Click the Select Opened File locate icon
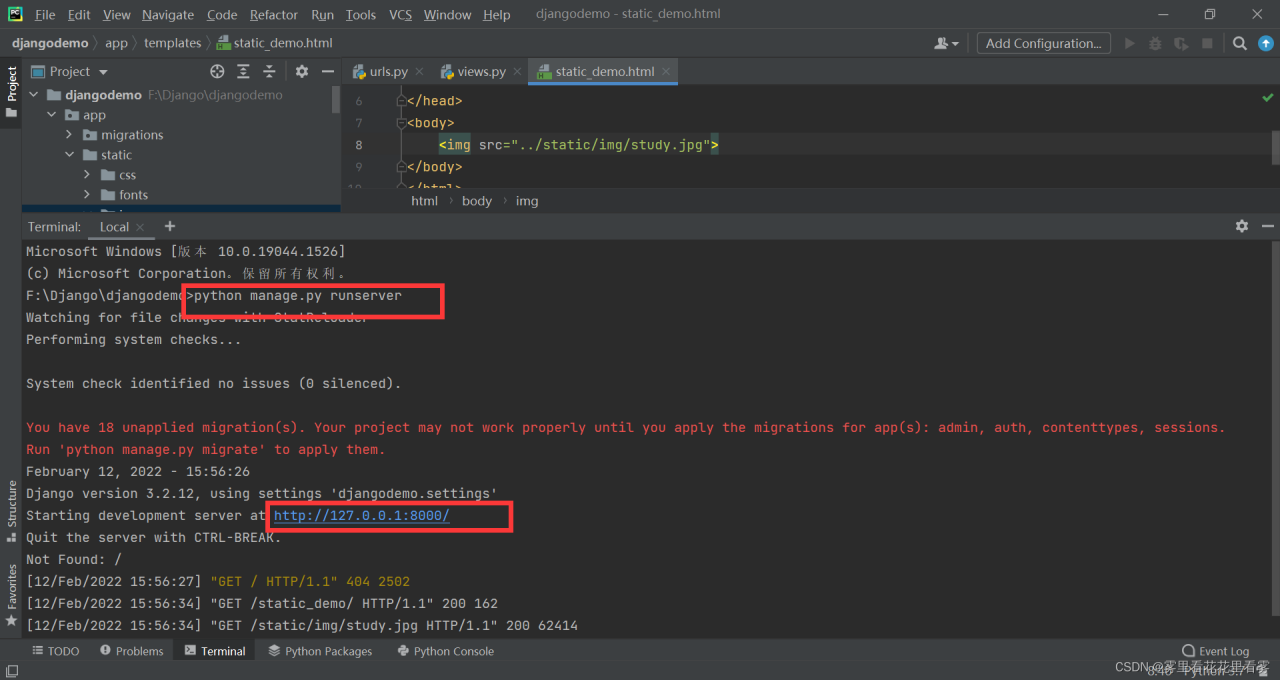 coord(217,71)
